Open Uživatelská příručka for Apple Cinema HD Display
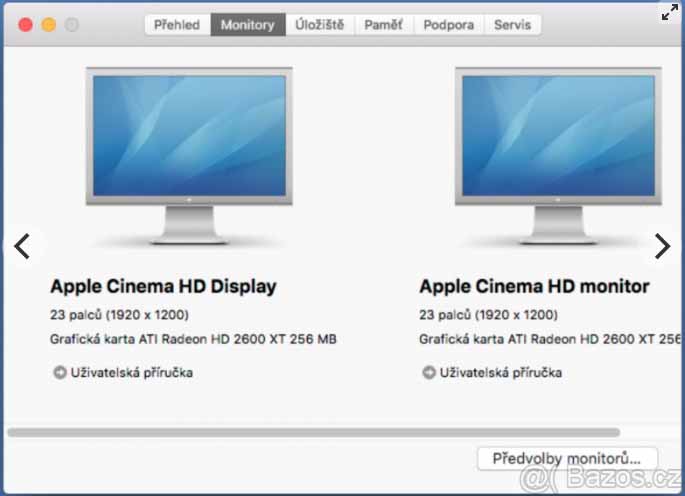 pyautogui.click(x=131, y=373)
